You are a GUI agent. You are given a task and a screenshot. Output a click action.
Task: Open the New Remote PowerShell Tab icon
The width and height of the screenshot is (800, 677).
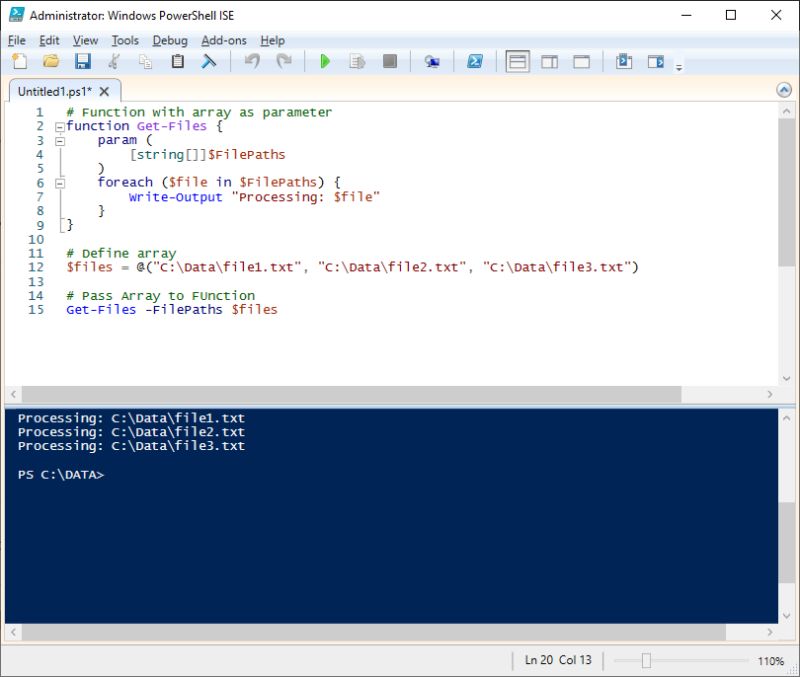pyautogui.click(x=432, y=62)
